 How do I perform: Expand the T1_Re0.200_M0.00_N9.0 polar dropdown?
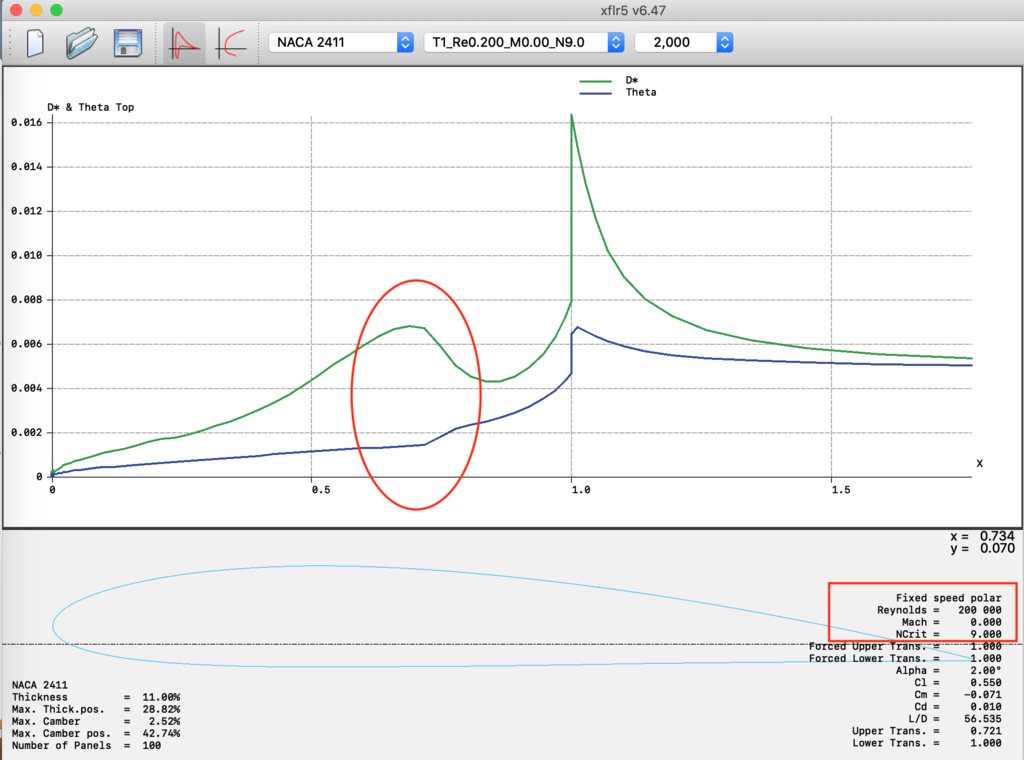(524, 42)
